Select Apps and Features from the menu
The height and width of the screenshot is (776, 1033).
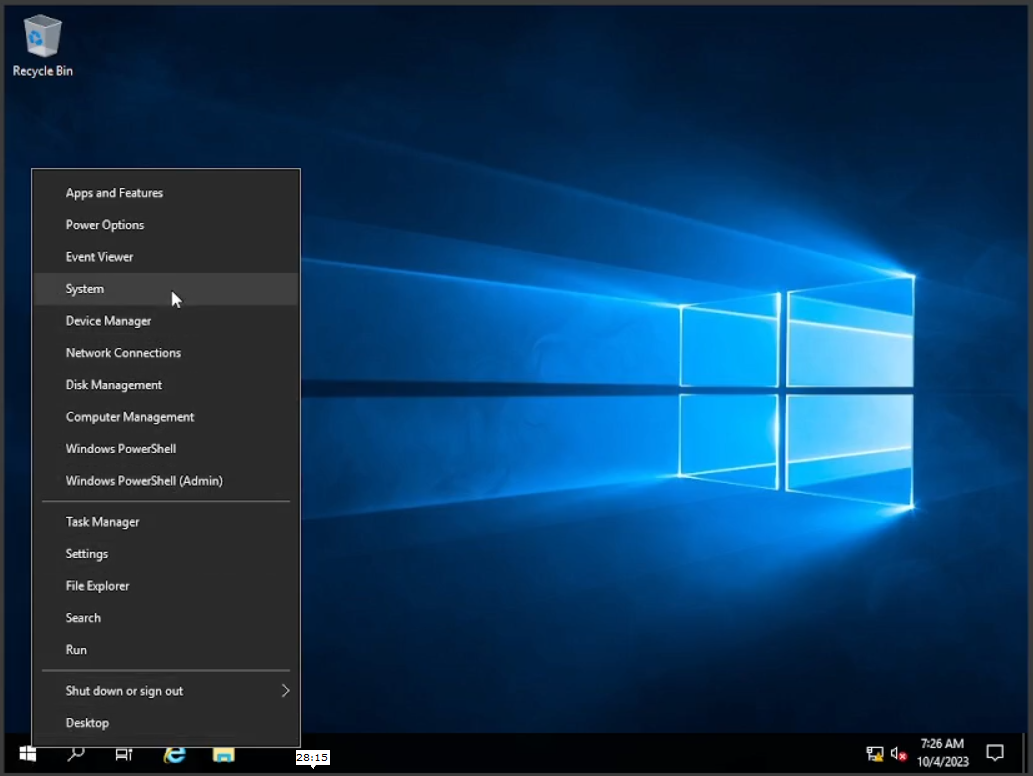(114, 193)
